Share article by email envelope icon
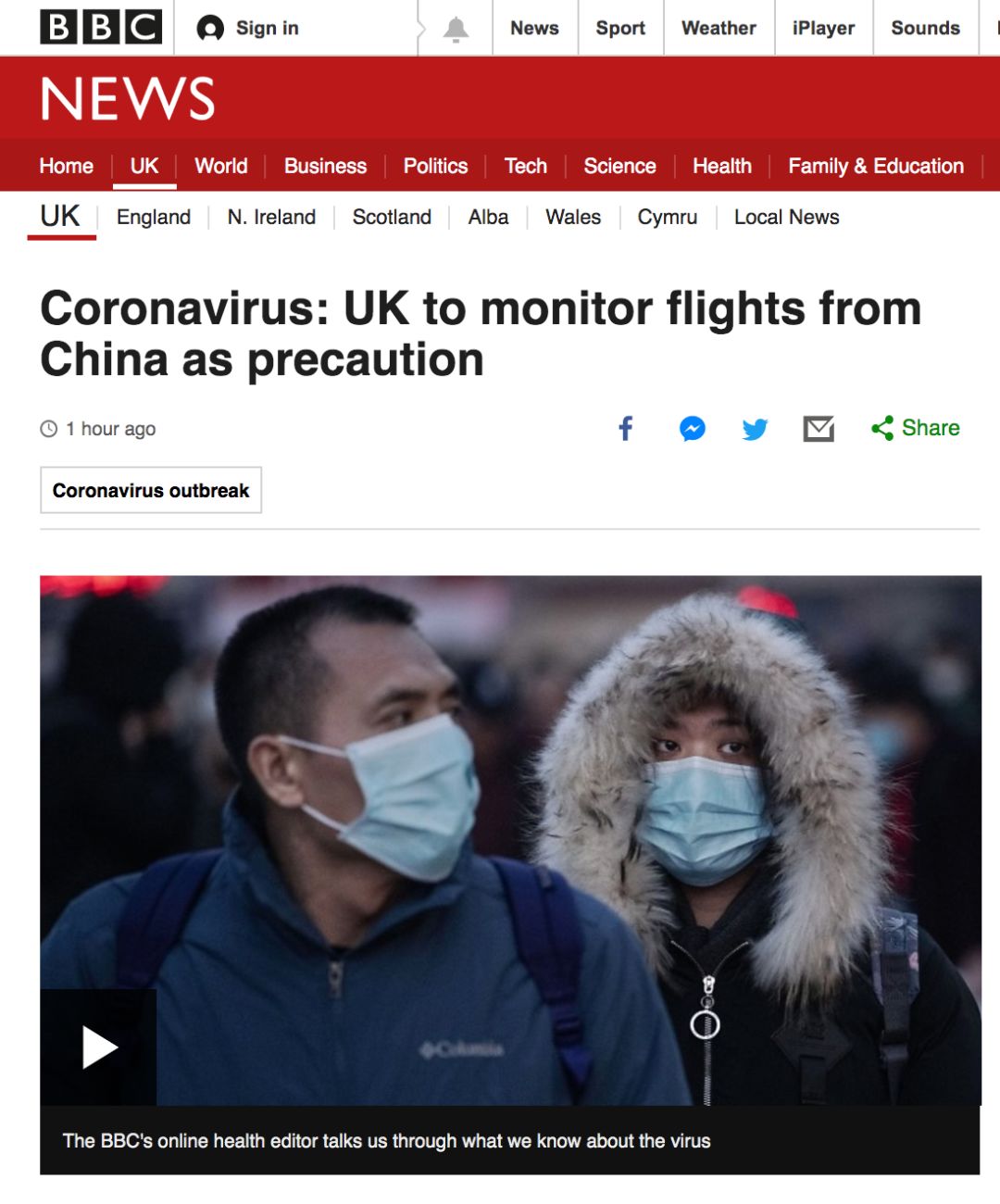Viewport: 1000px width, 1204px height. click(819, 429)
